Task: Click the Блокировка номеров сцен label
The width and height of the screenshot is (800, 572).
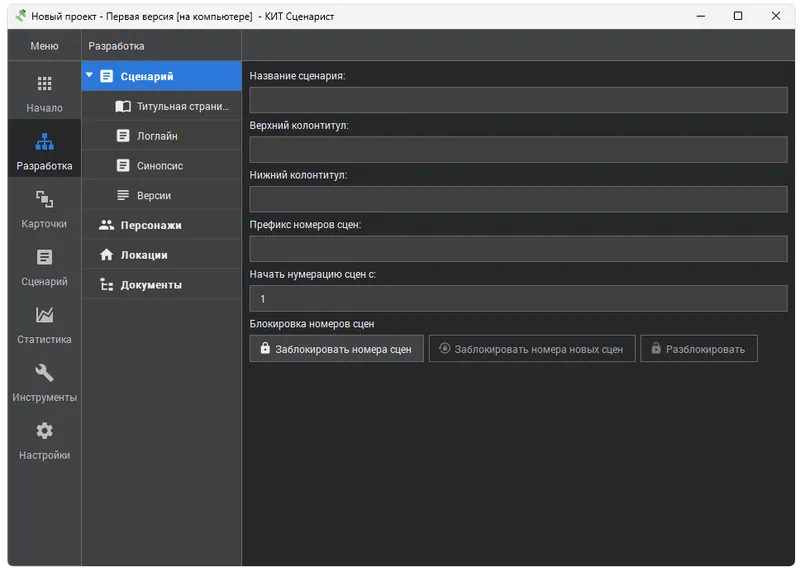Action: click(312, 324)
